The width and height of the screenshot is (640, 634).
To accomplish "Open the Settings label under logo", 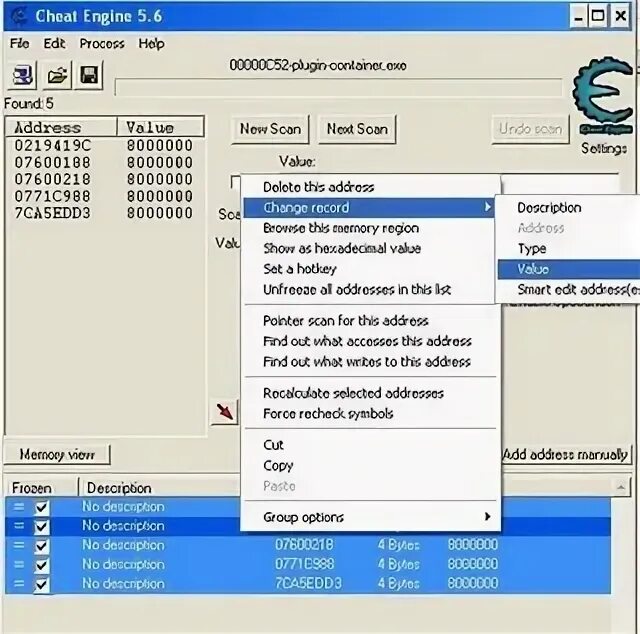I will click(604, 149).
